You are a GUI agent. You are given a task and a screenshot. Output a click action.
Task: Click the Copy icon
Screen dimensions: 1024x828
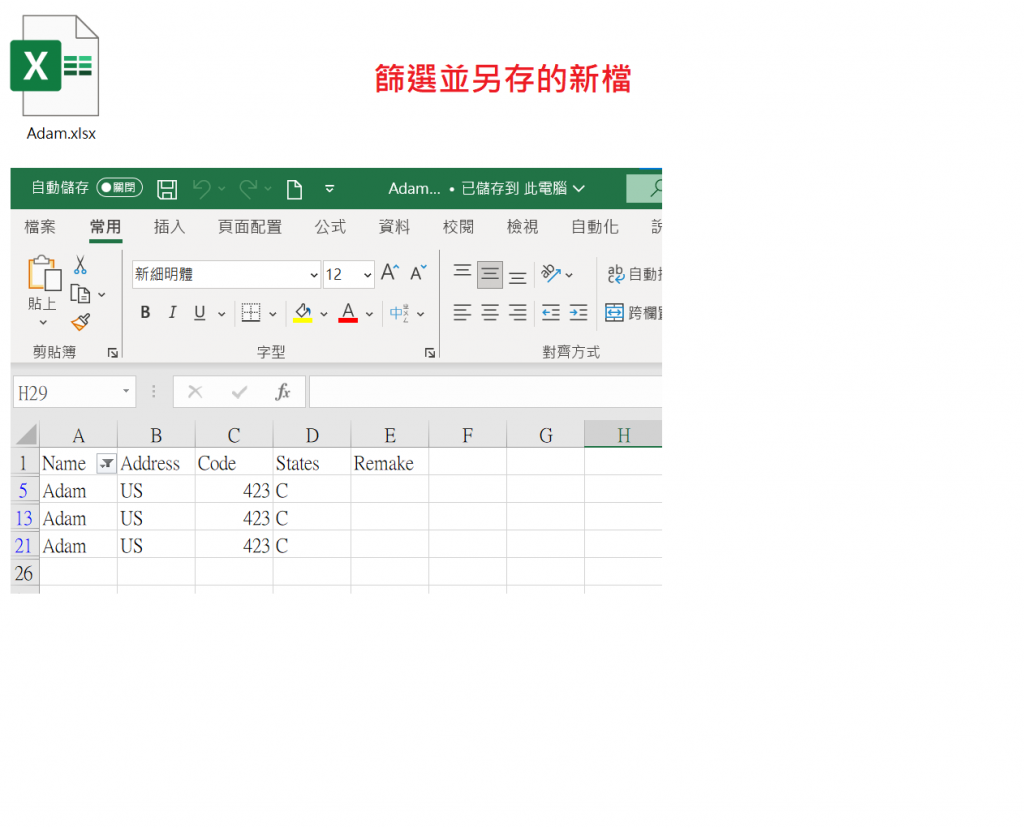[80, 295]
